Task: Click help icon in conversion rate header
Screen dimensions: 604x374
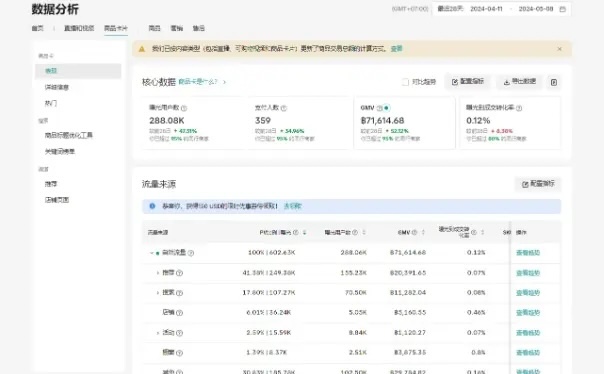Action: 474,232
